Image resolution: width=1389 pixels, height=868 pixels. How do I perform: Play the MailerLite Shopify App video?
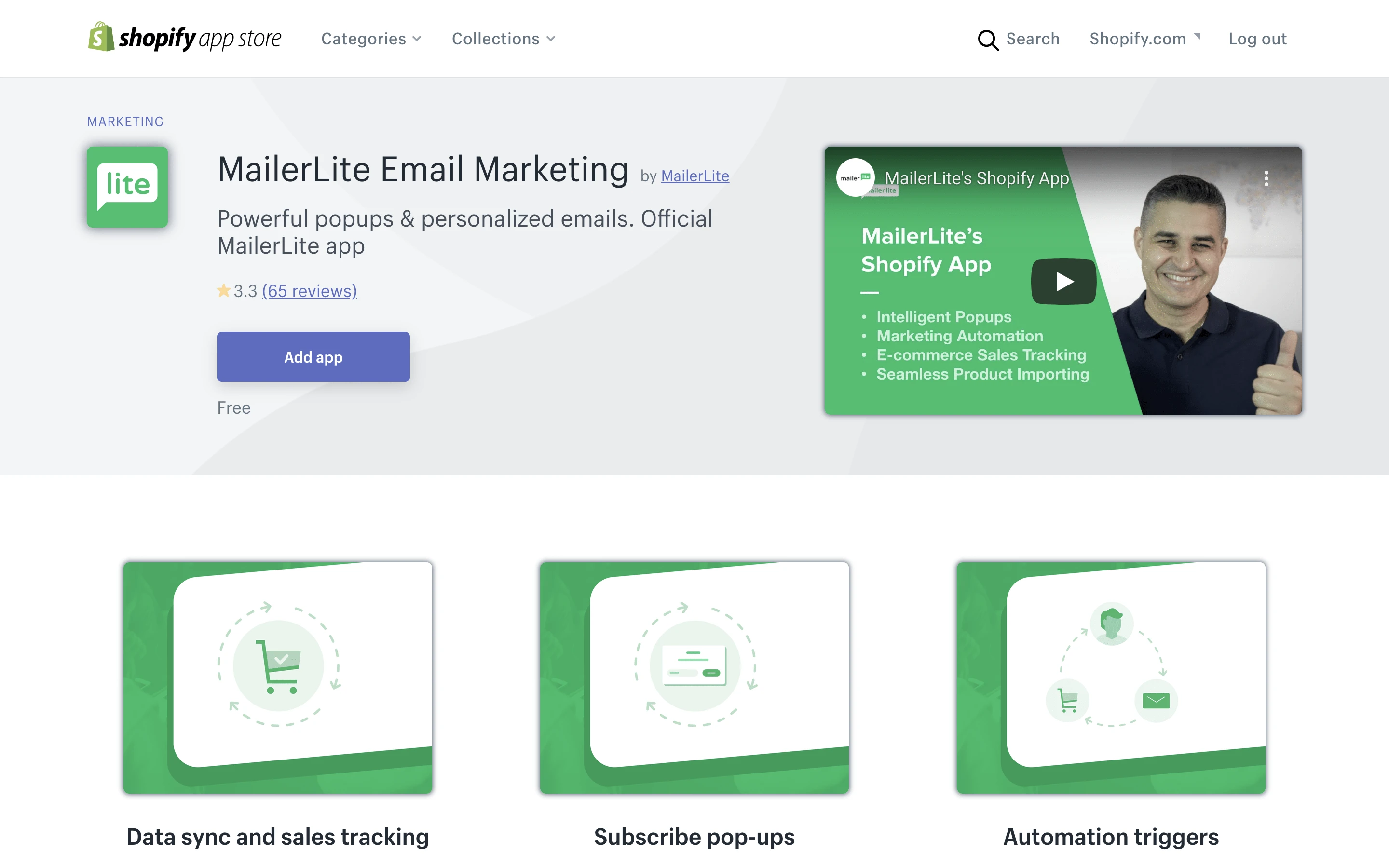1063,281
